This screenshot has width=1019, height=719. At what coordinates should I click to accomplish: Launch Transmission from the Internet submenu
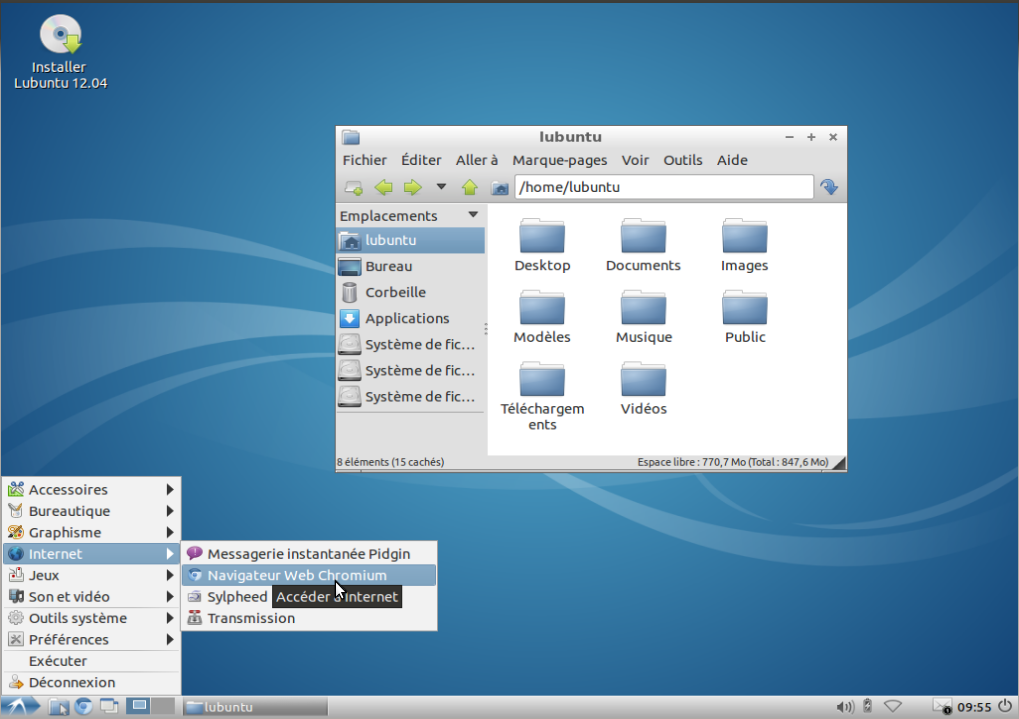pyautogui.click(x=309, y=618)
